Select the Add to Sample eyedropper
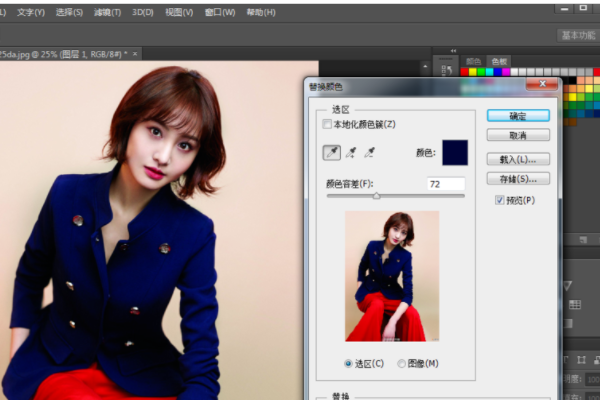 pyautogui.click(x=351, y=153)
